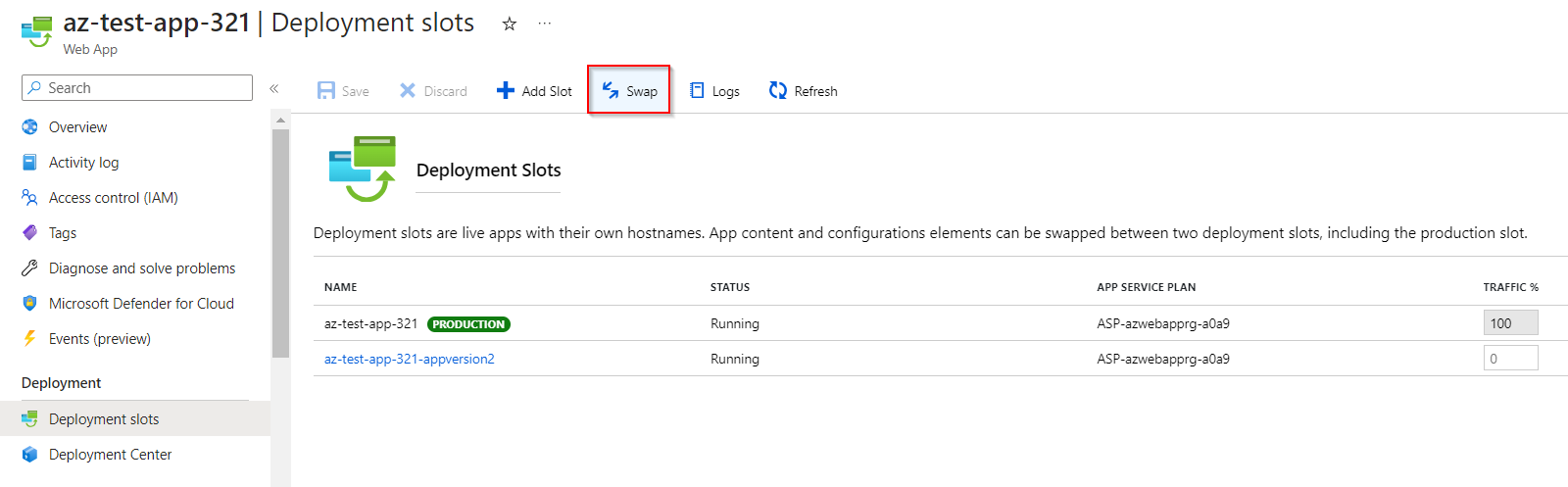
Task: Click the Swap arrows icon
Action: pos(610,90)
